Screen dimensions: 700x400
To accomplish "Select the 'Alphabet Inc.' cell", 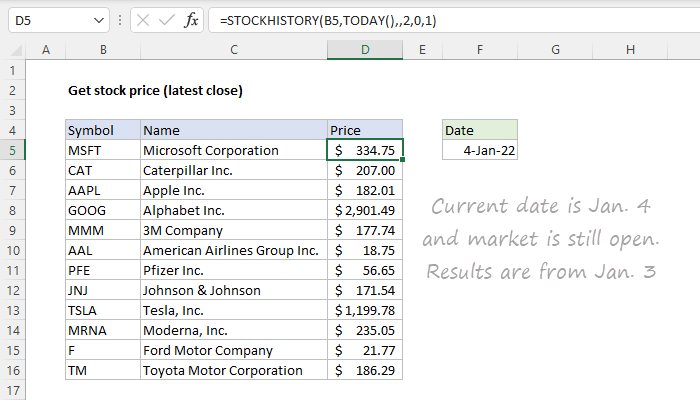I will pyautogui.click(x=234, y=210).
